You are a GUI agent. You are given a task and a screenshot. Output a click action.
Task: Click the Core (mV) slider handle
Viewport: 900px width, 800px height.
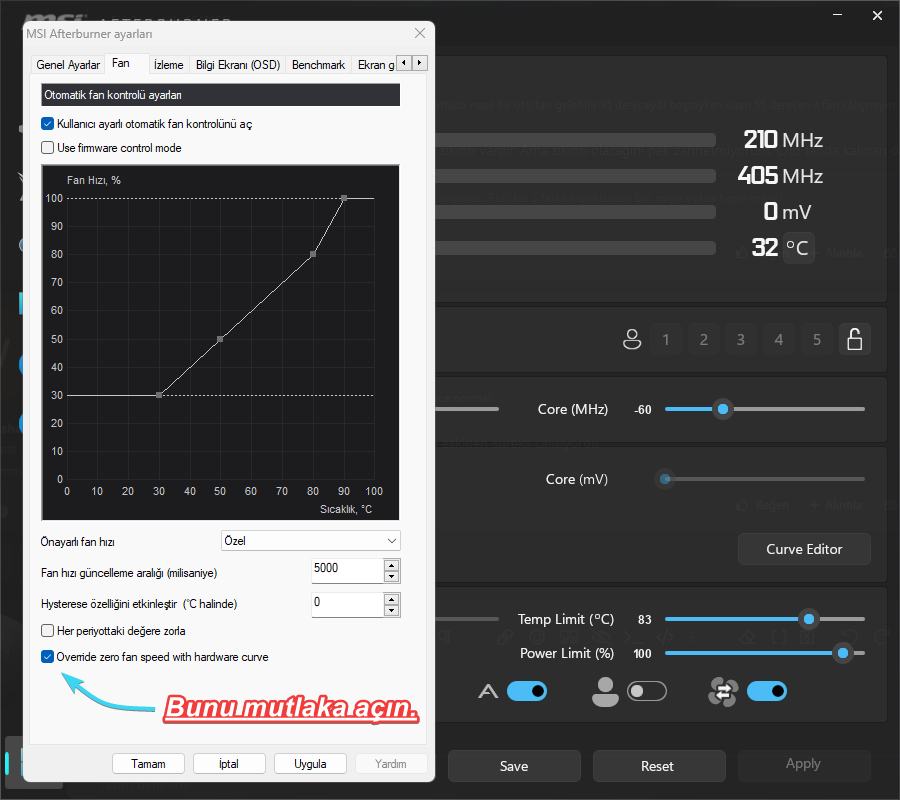[x=665, y=479]
